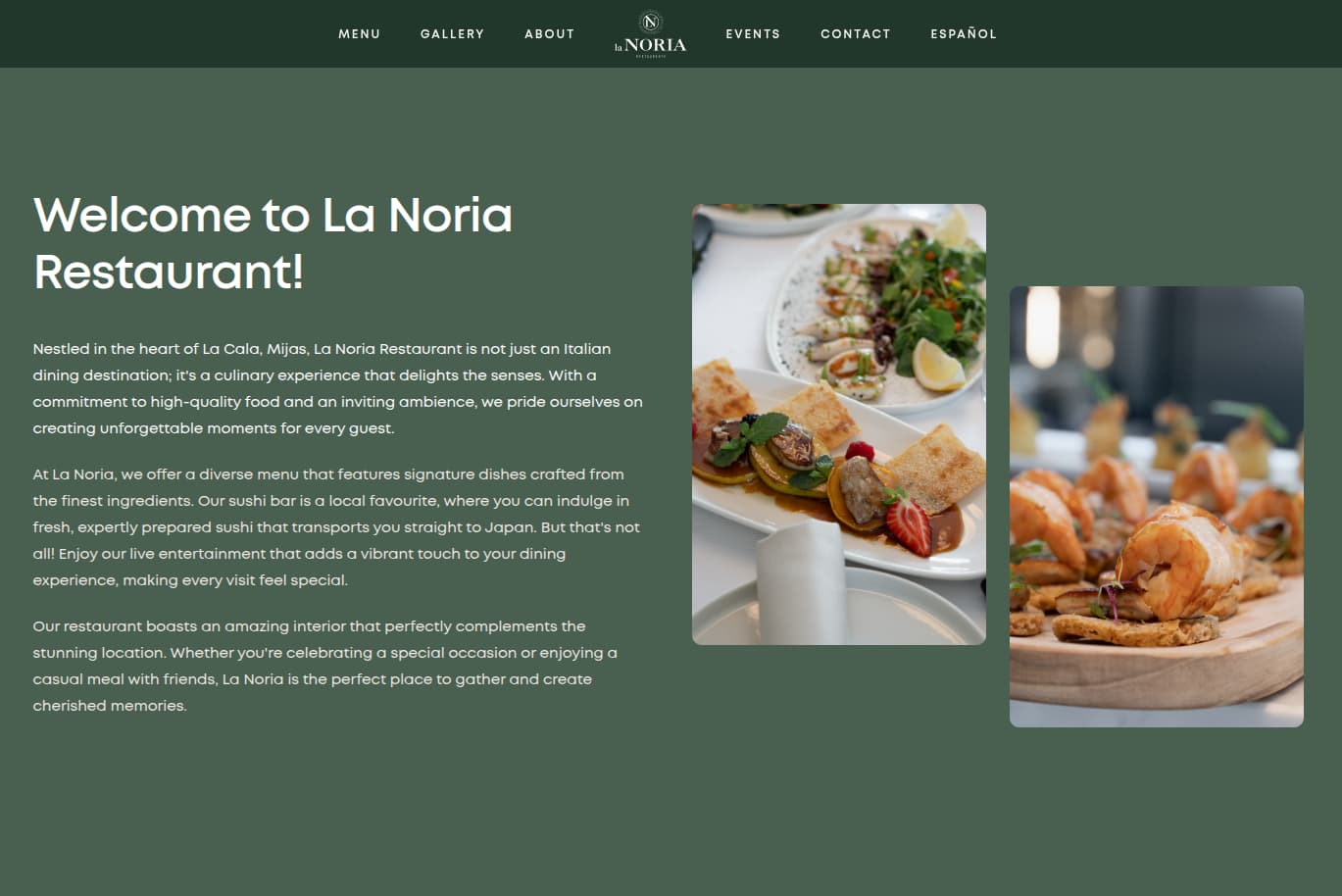Screen dimensions: 1342x896
Task: Select Events in the header navigation
Action: [x=753, y=33]
